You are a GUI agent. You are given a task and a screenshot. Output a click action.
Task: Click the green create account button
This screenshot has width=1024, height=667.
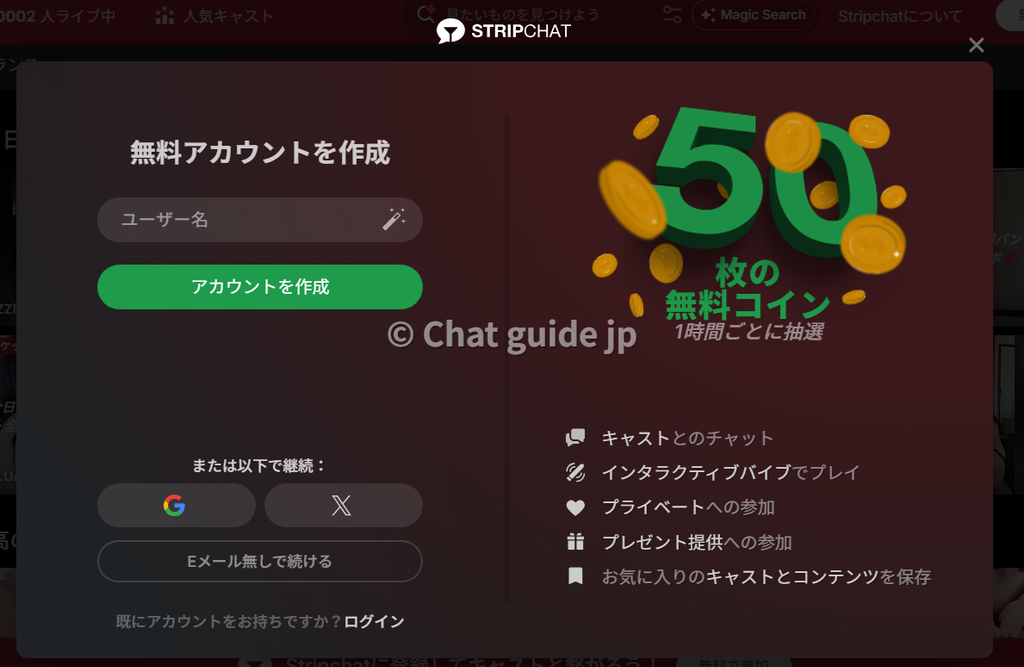click(260, 287)
